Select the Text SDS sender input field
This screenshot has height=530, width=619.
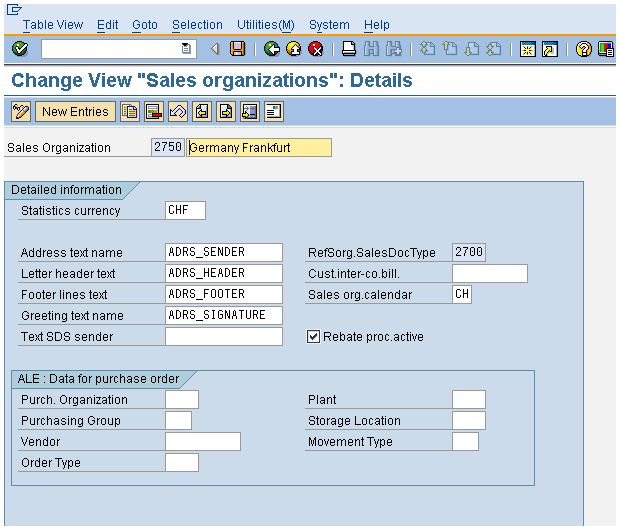(224, 337)
